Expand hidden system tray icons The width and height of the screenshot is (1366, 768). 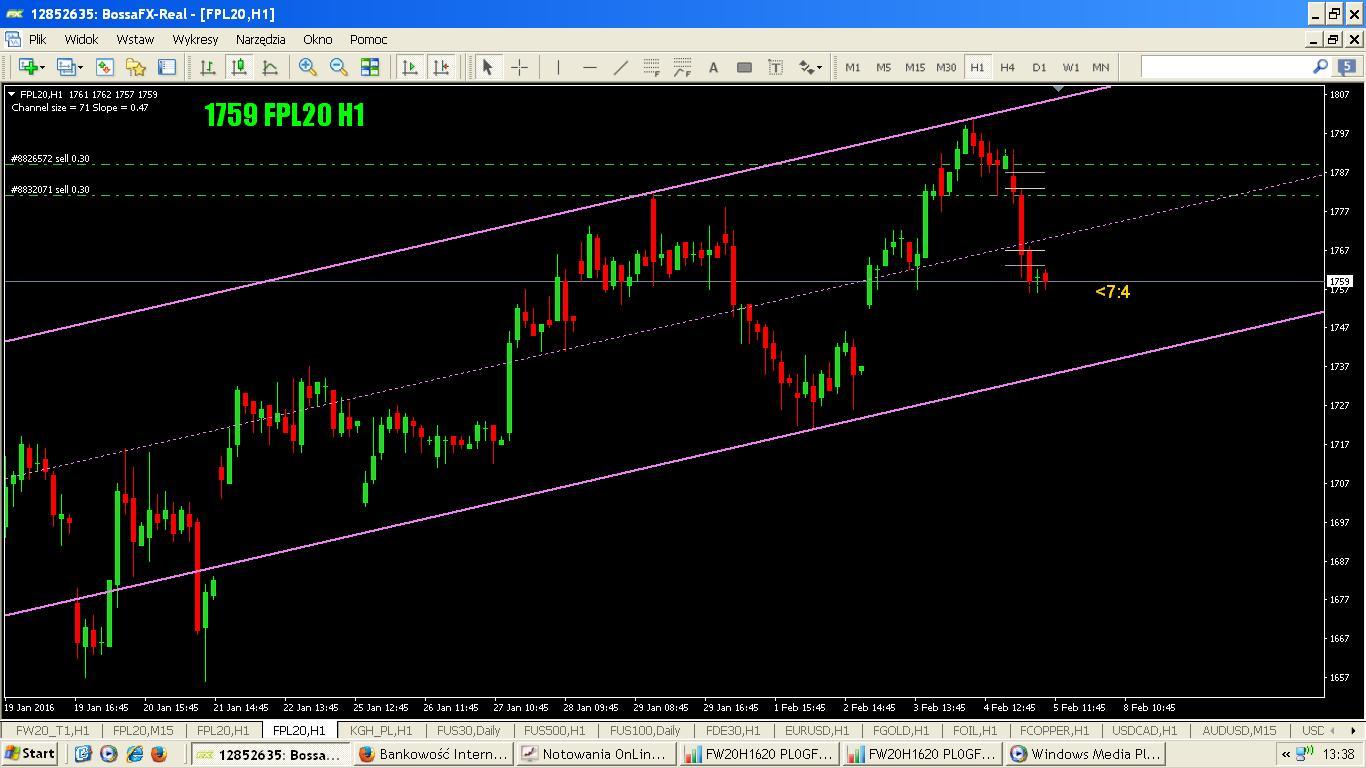[x=1286, y=754]
